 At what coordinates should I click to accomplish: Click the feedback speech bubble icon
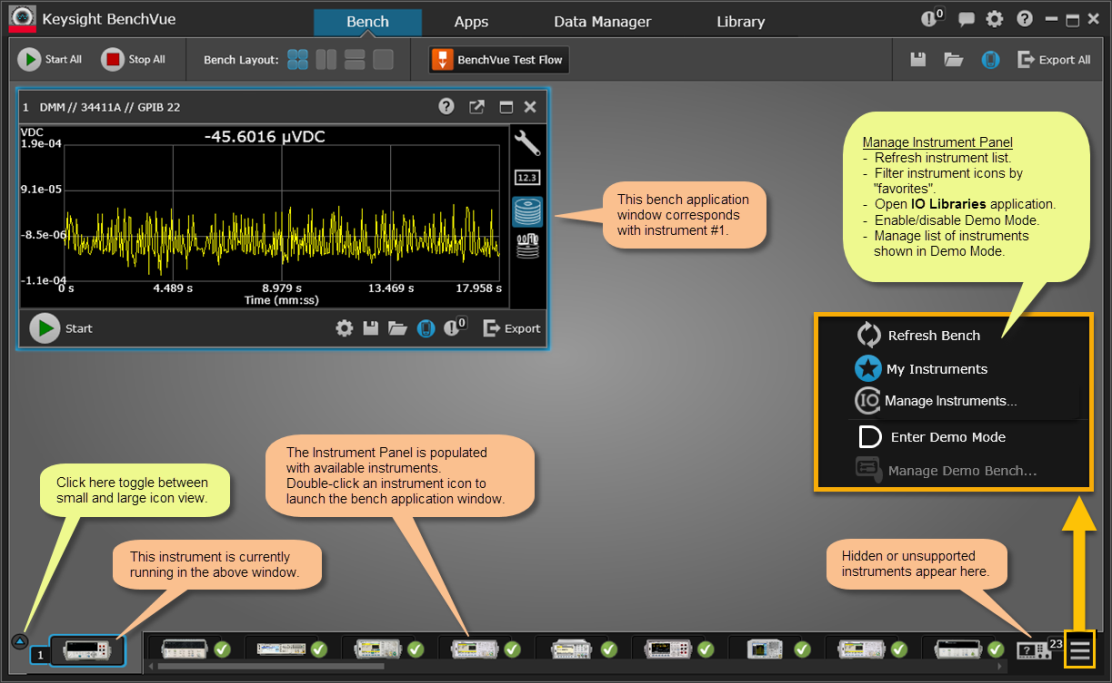pos(966,19)
